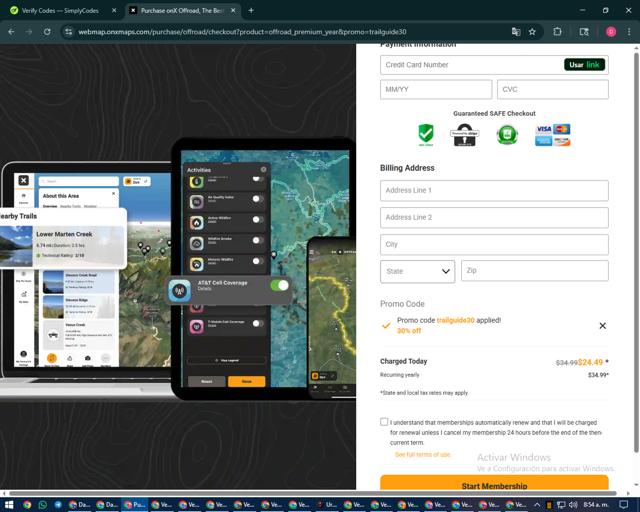Screen dimensions: 640x512
Task: Click the padlock Stripe security badge
Action: [464, 135]
